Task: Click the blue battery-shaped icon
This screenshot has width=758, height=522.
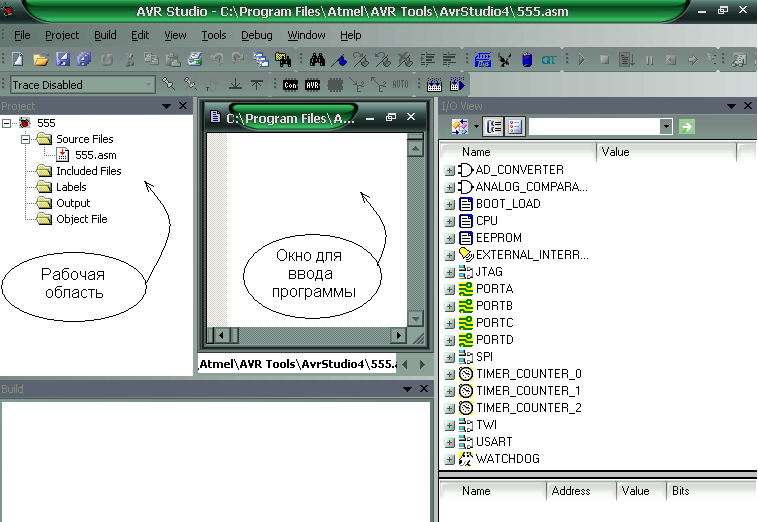Action: [x=527, y=60]
